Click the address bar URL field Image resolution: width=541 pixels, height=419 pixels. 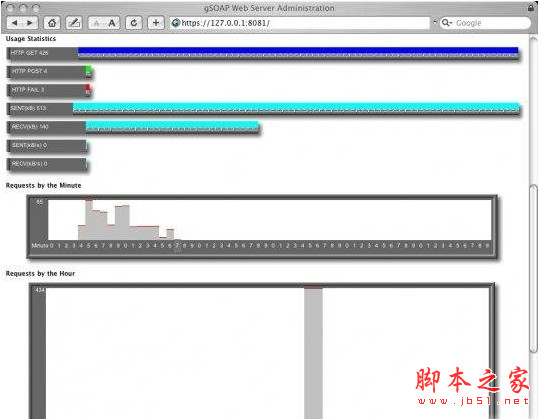[x=299, y=23]
